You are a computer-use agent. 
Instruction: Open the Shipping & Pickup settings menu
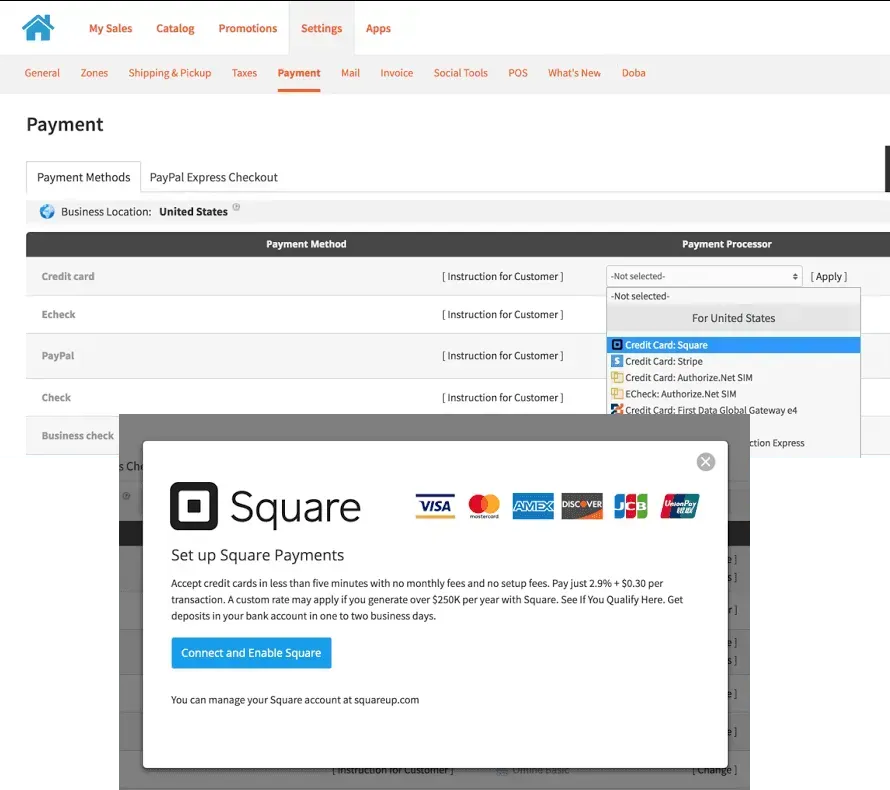(170, 73)
